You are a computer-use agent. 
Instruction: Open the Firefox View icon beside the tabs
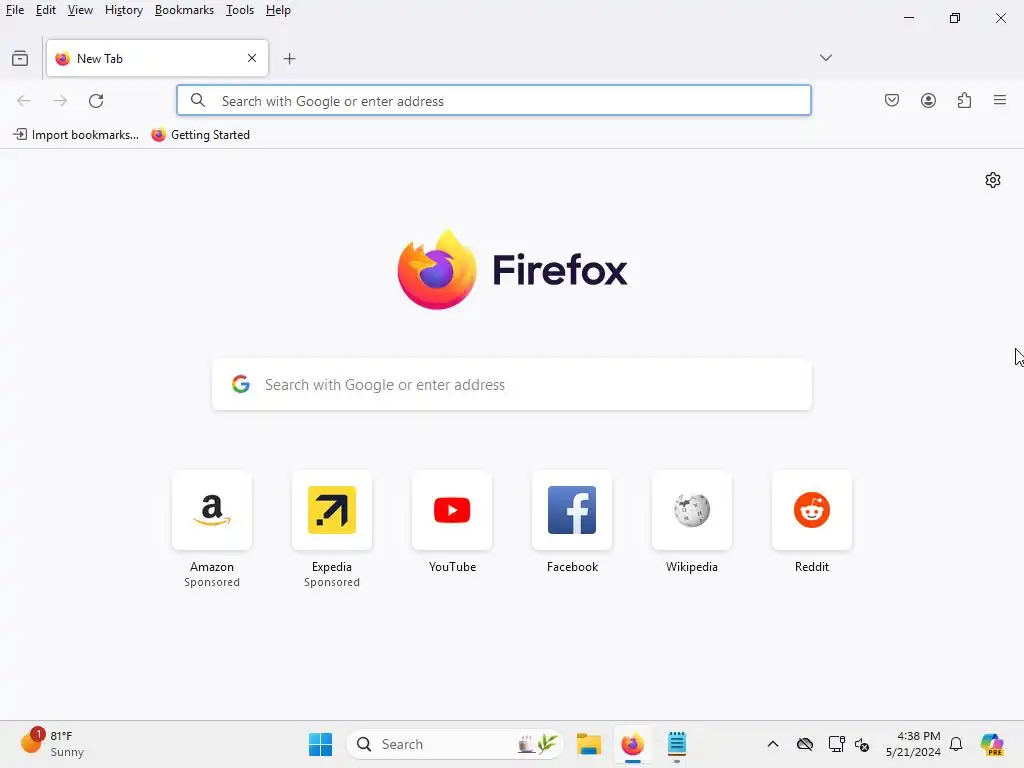coord(20,59)
